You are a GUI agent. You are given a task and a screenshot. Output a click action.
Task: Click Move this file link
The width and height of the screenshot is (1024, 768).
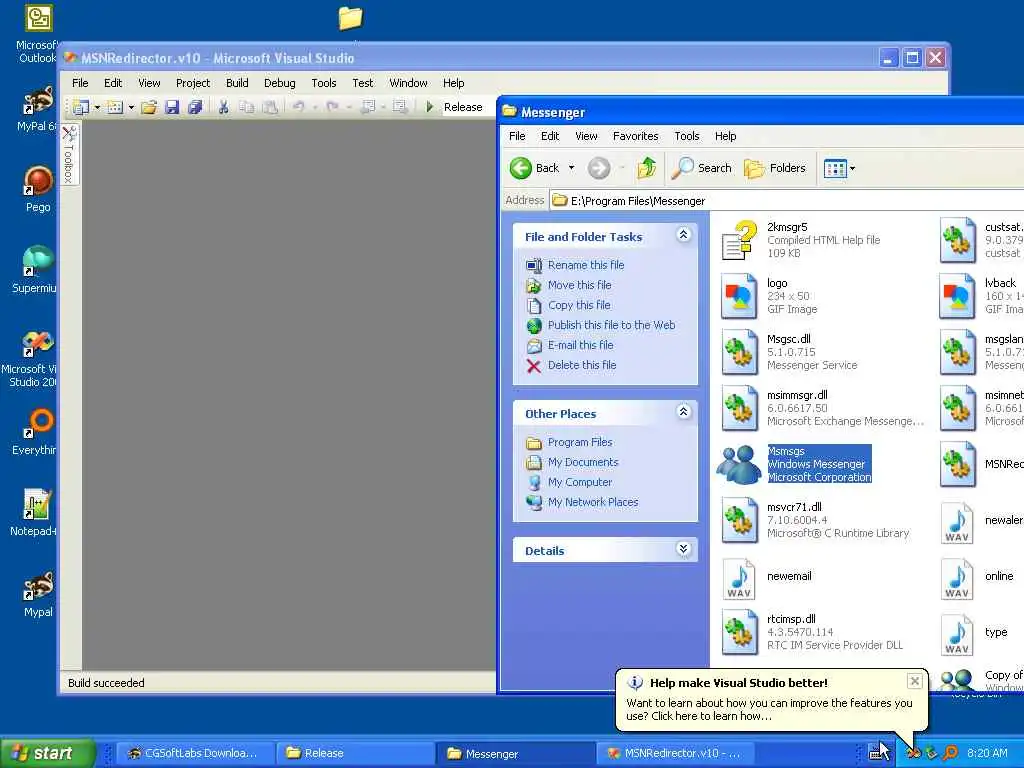(579, 285)
